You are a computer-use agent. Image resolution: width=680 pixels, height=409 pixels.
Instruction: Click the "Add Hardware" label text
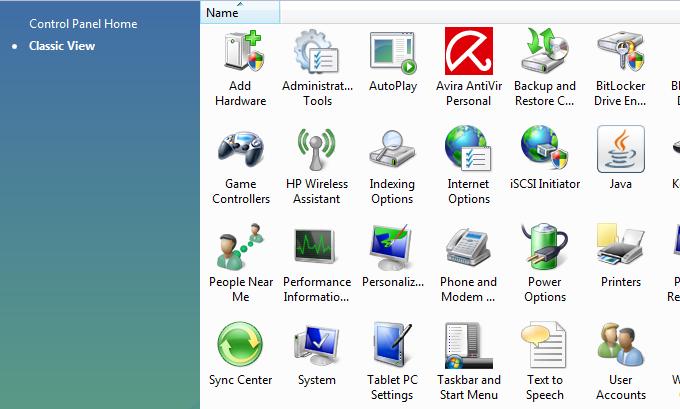coord(241,93)
